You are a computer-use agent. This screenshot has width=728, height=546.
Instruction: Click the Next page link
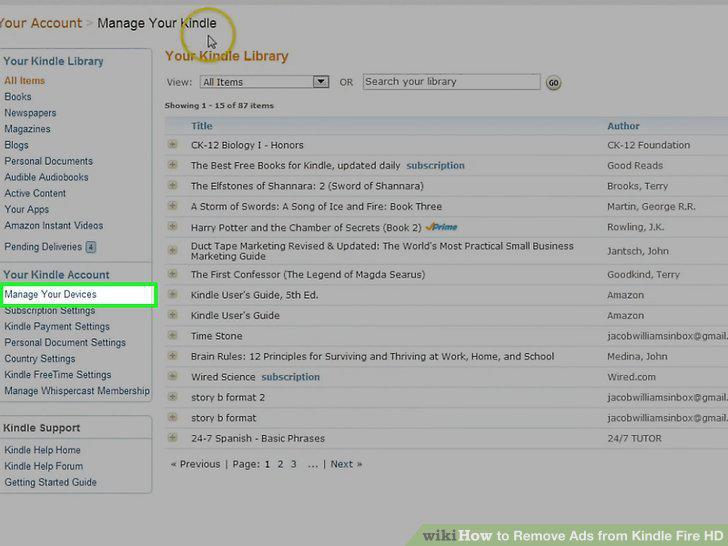[346, 464]
